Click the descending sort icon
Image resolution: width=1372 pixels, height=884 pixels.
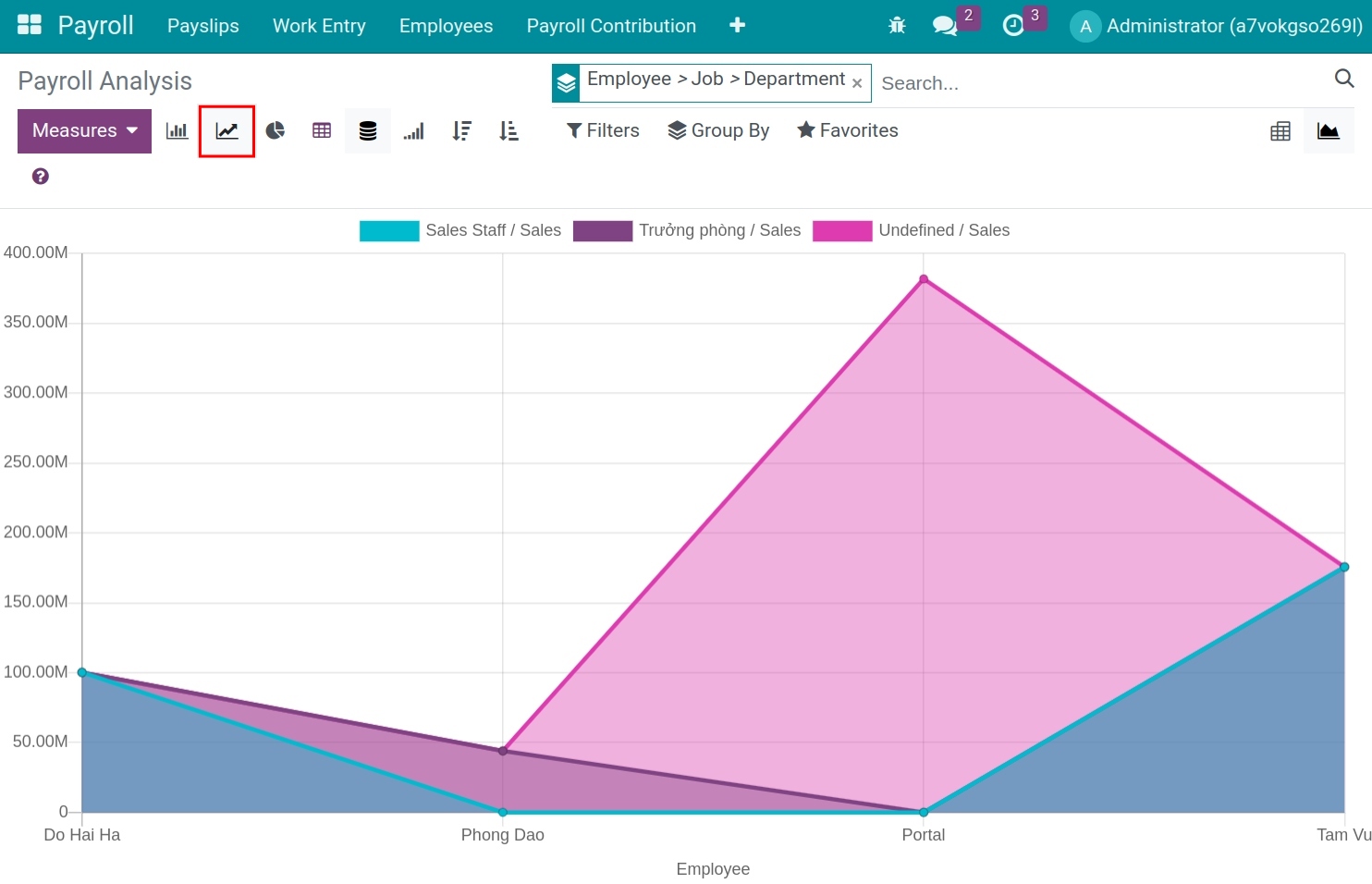pos(461,130)
